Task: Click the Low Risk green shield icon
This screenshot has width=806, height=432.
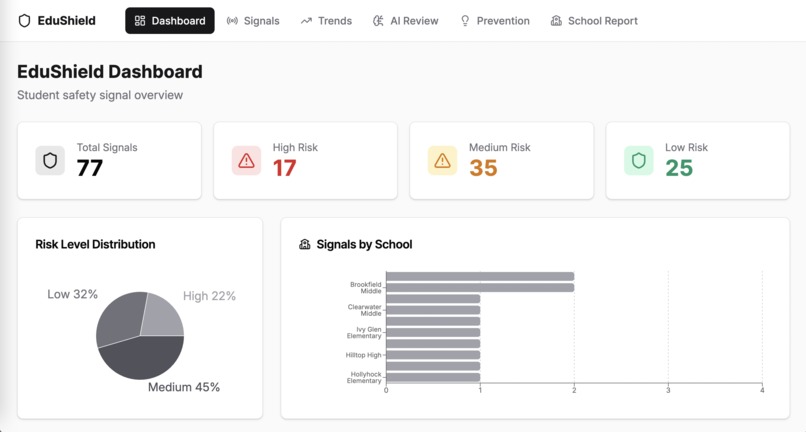Action: coord(638,160)
